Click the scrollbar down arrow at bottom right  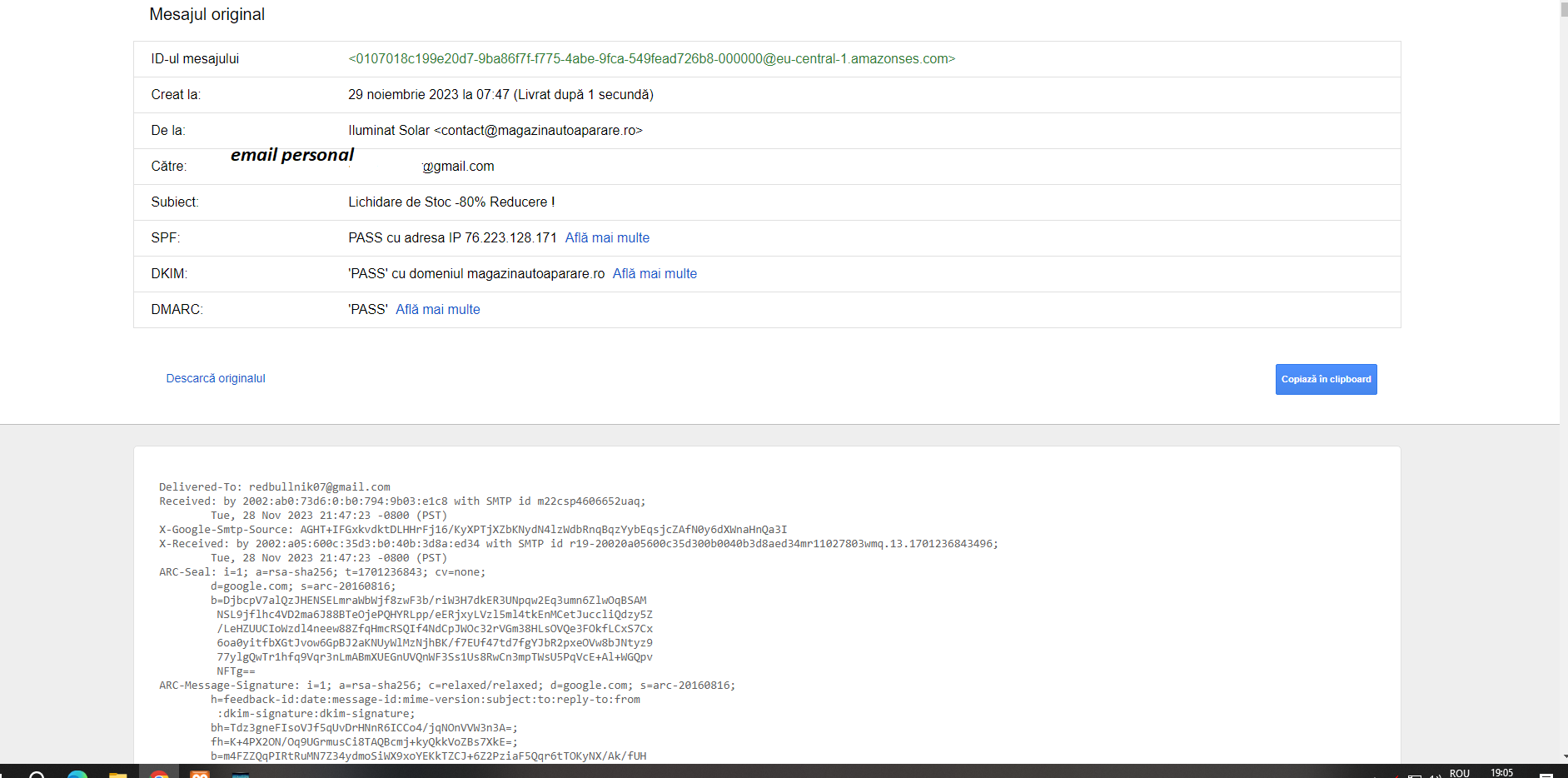point(1564,757)
